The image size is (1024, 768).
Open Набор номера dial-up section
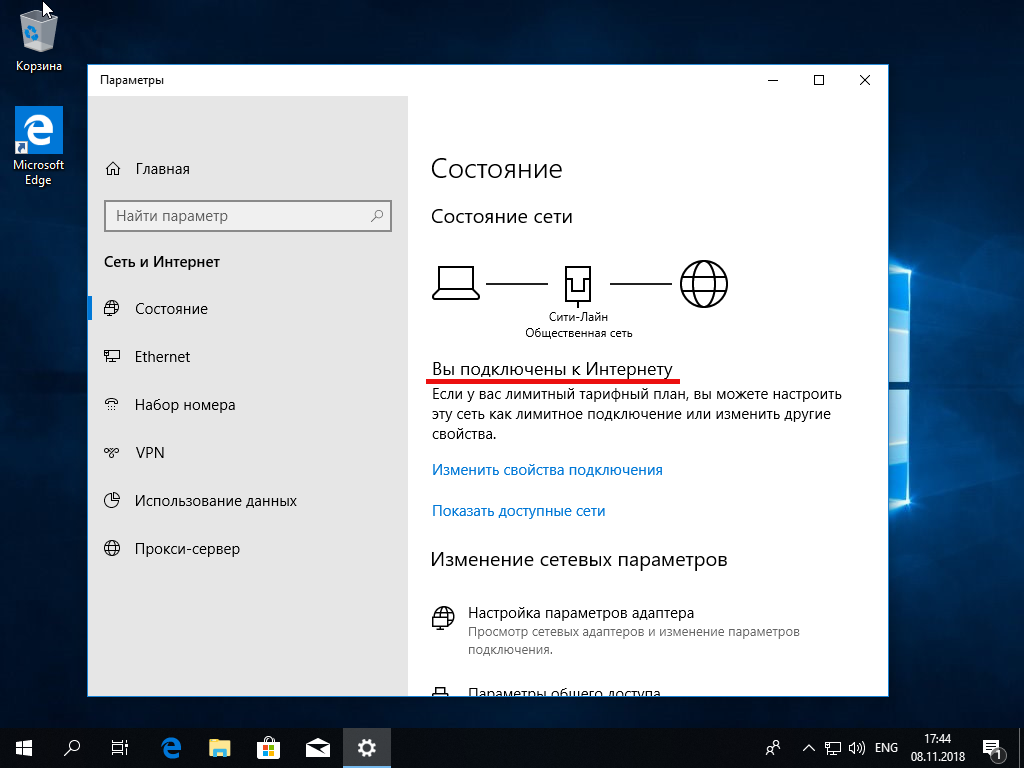[x=185, y=405]
